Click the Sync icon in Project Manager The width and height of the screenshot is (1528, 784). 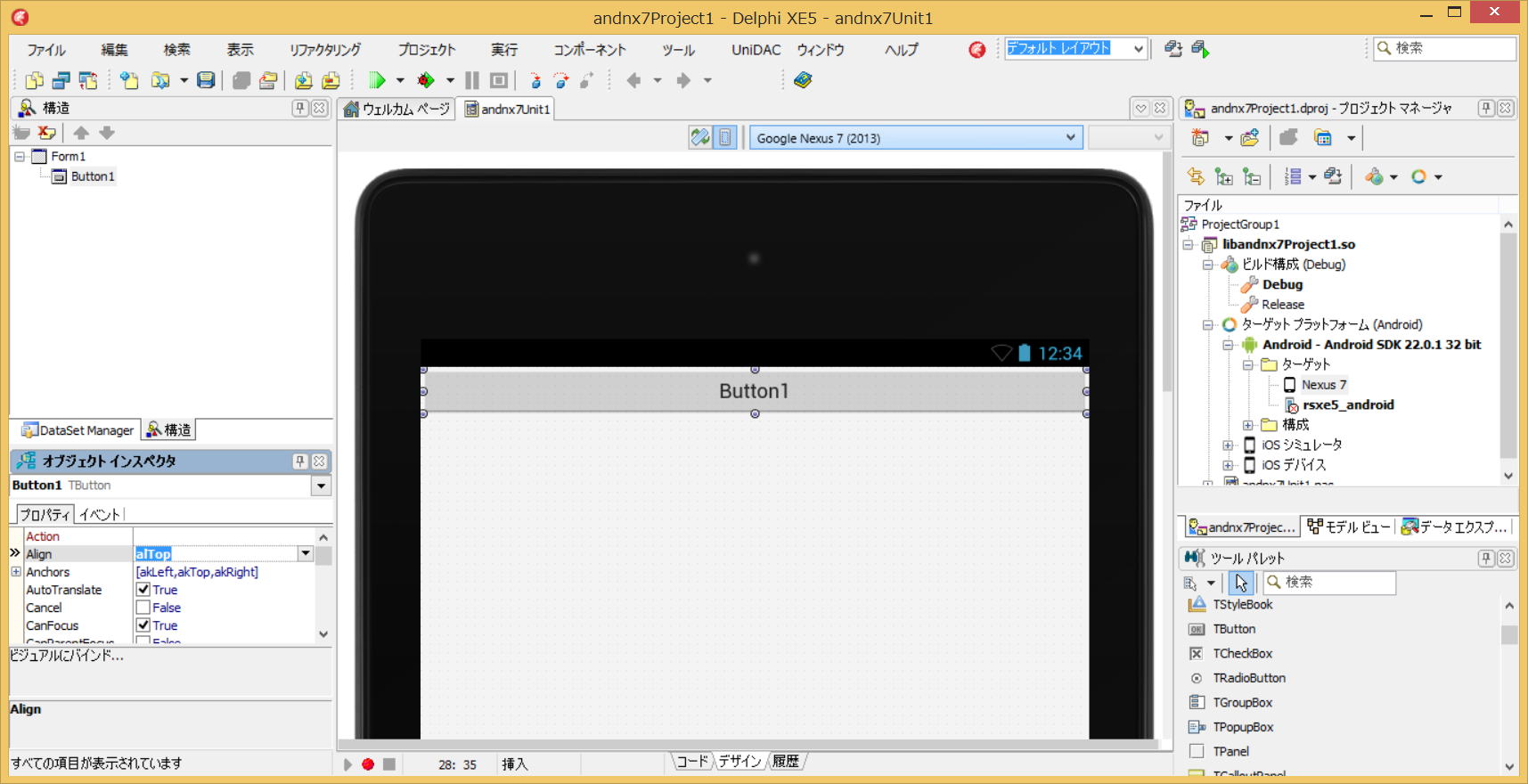click(x=1196, y=176)
